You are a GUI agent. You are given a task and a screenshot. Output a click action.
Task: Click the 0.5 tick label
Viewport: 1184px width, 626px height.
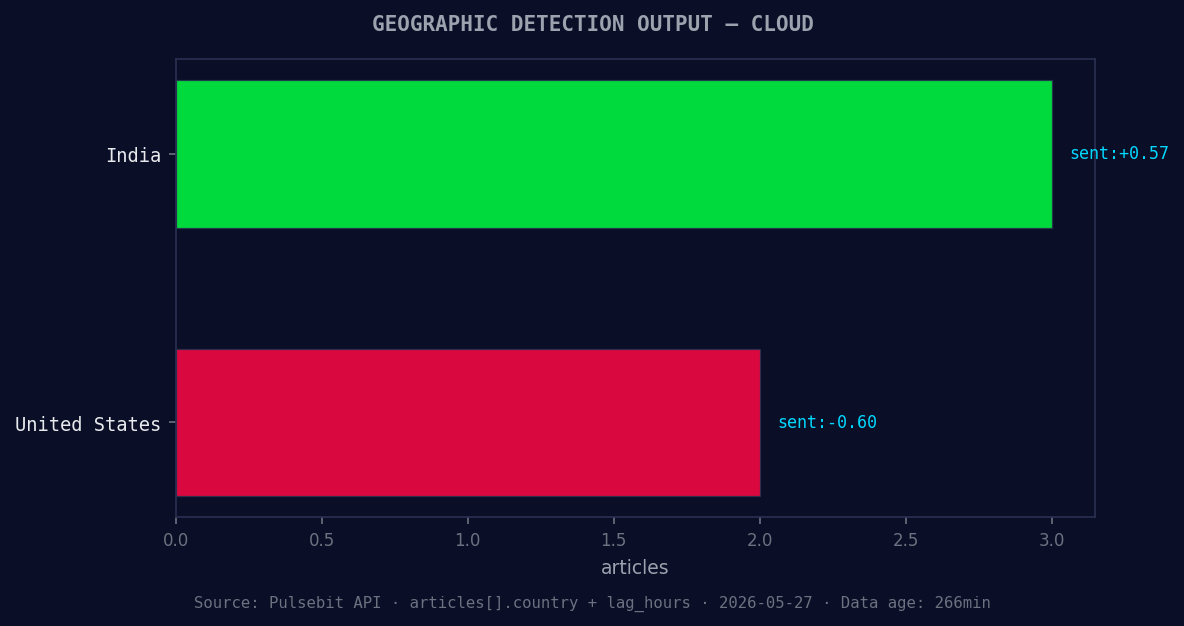tap(322, 540)
